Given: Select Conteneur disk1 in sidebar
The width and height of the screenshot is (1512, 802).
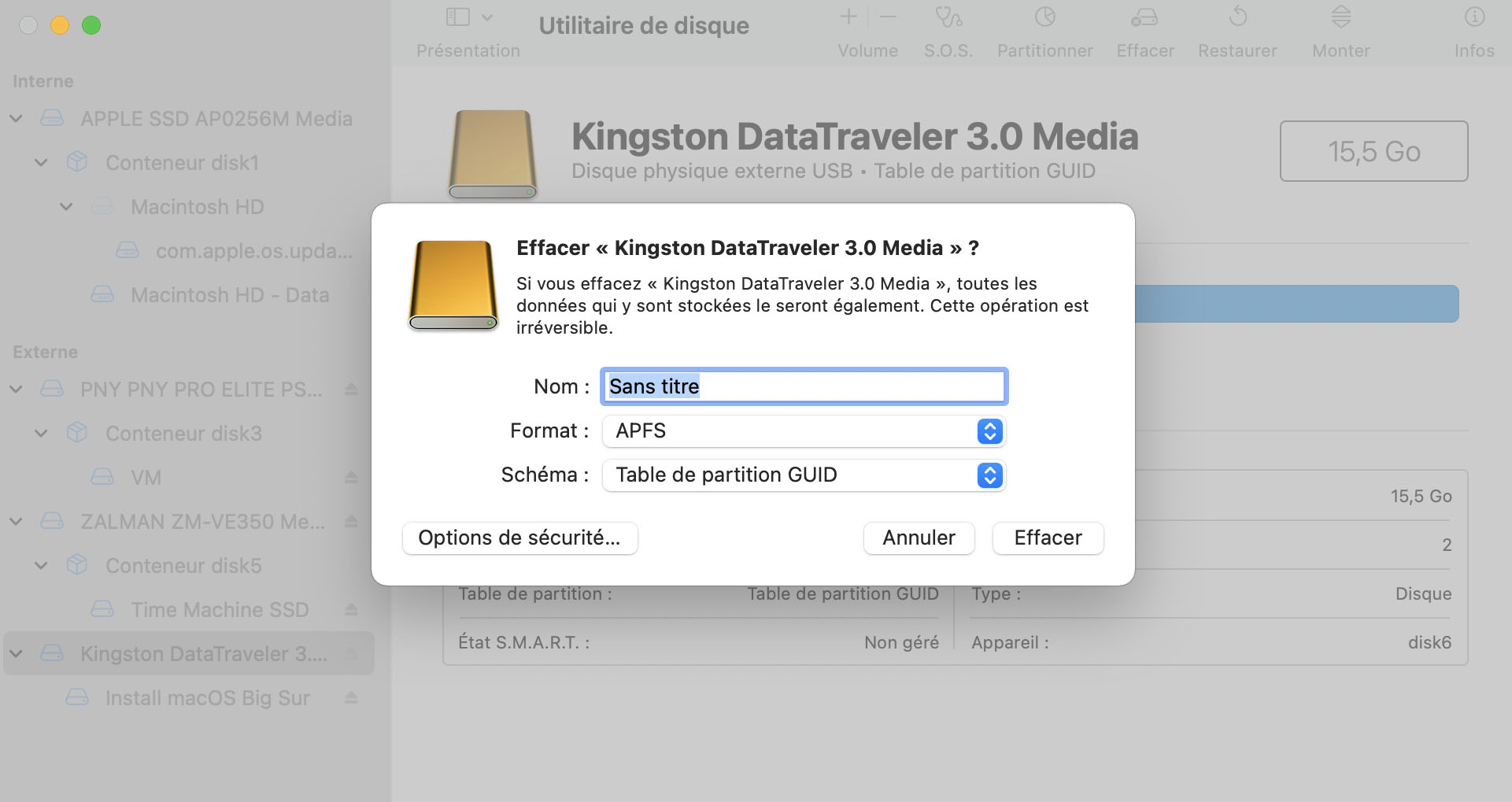Looking at the screenshot, I should pos(182,163).
